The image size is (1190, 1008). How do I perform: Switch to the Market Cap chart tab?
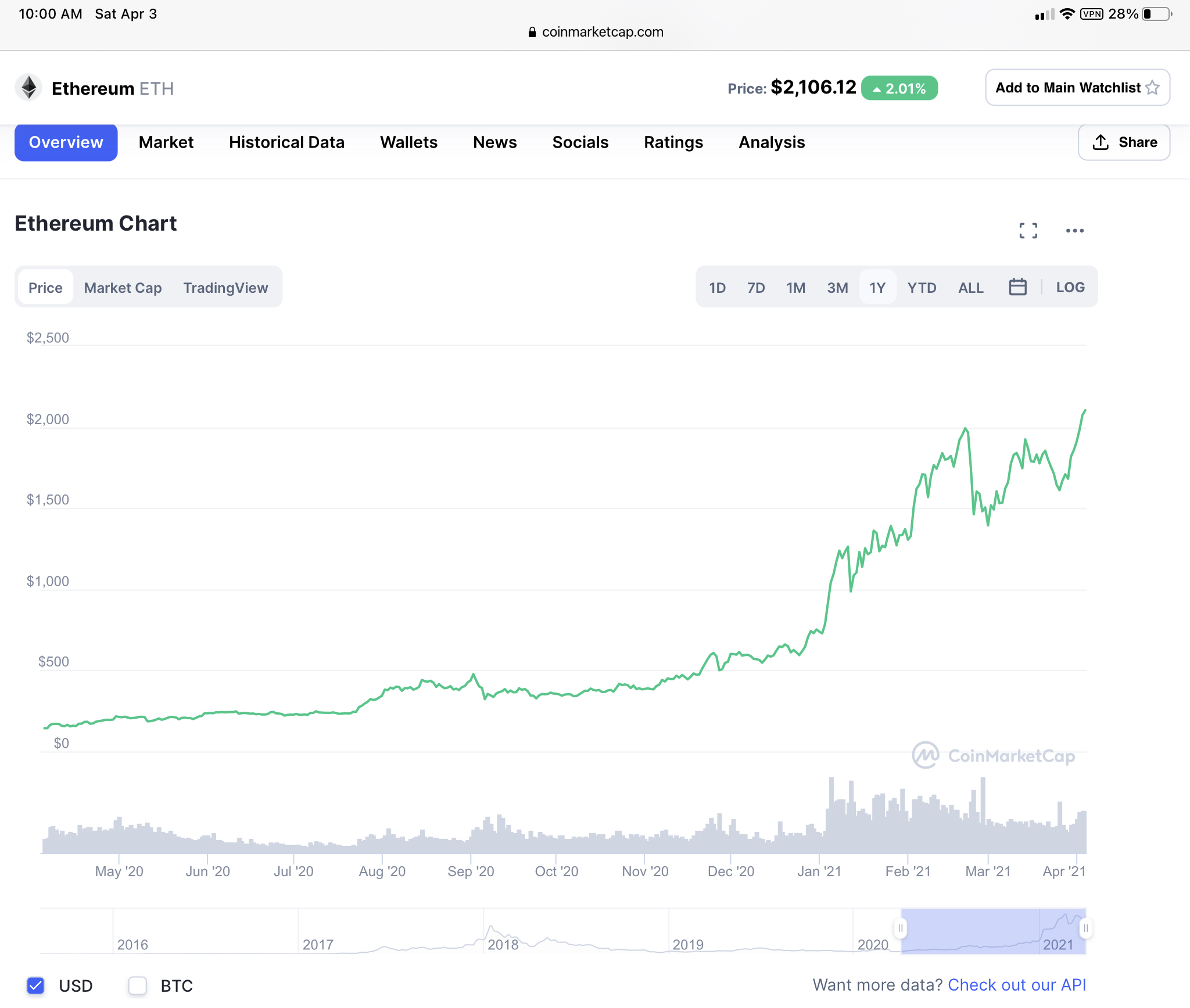[123, 288]
